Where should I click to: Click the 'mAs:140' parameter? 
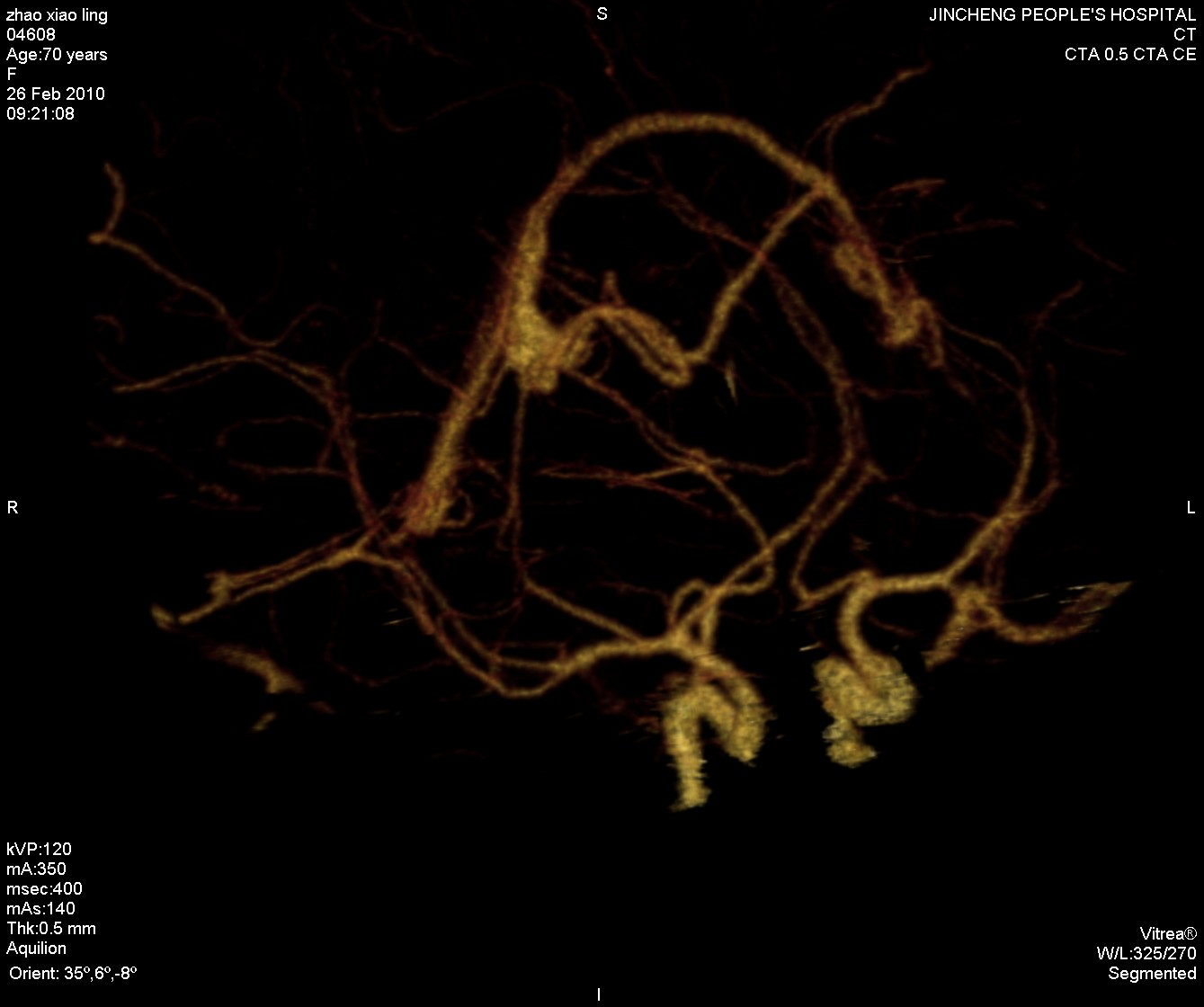[40, 909]
